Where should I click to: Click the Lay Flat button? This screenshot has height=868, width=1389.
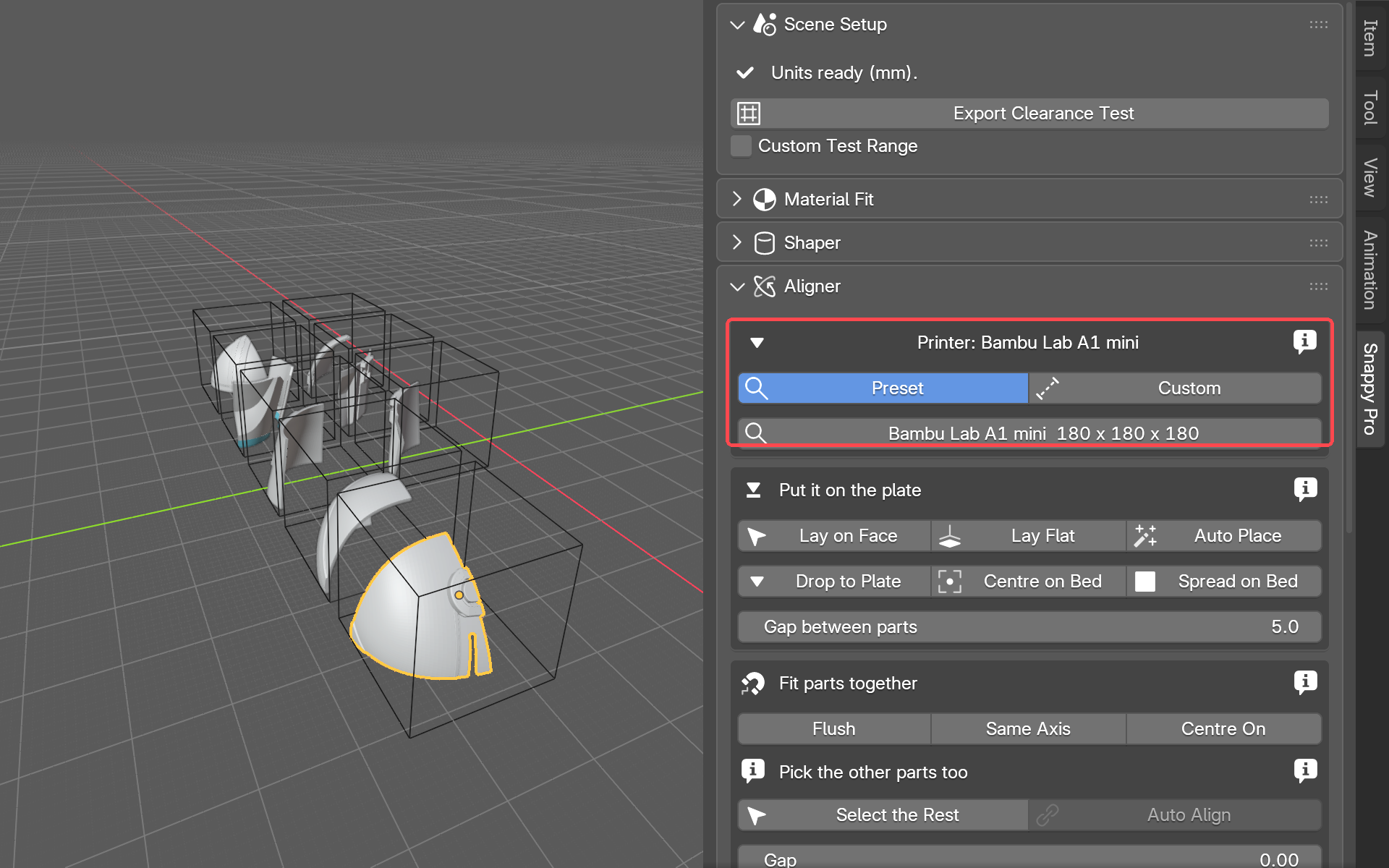click(x=1029, y=536)
